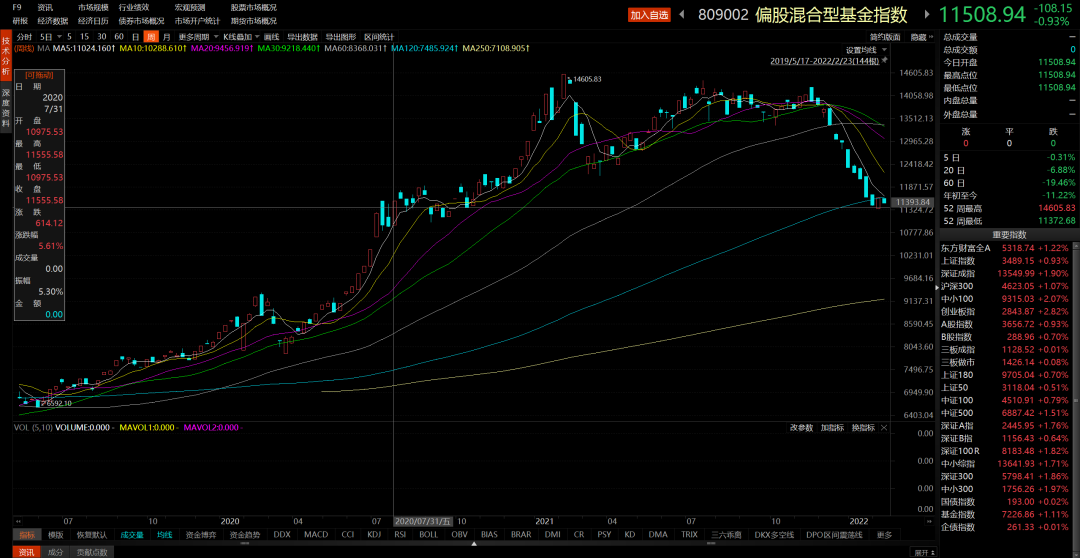
Task: Open the 宏观预测 menu item
Action: [190, 8]
